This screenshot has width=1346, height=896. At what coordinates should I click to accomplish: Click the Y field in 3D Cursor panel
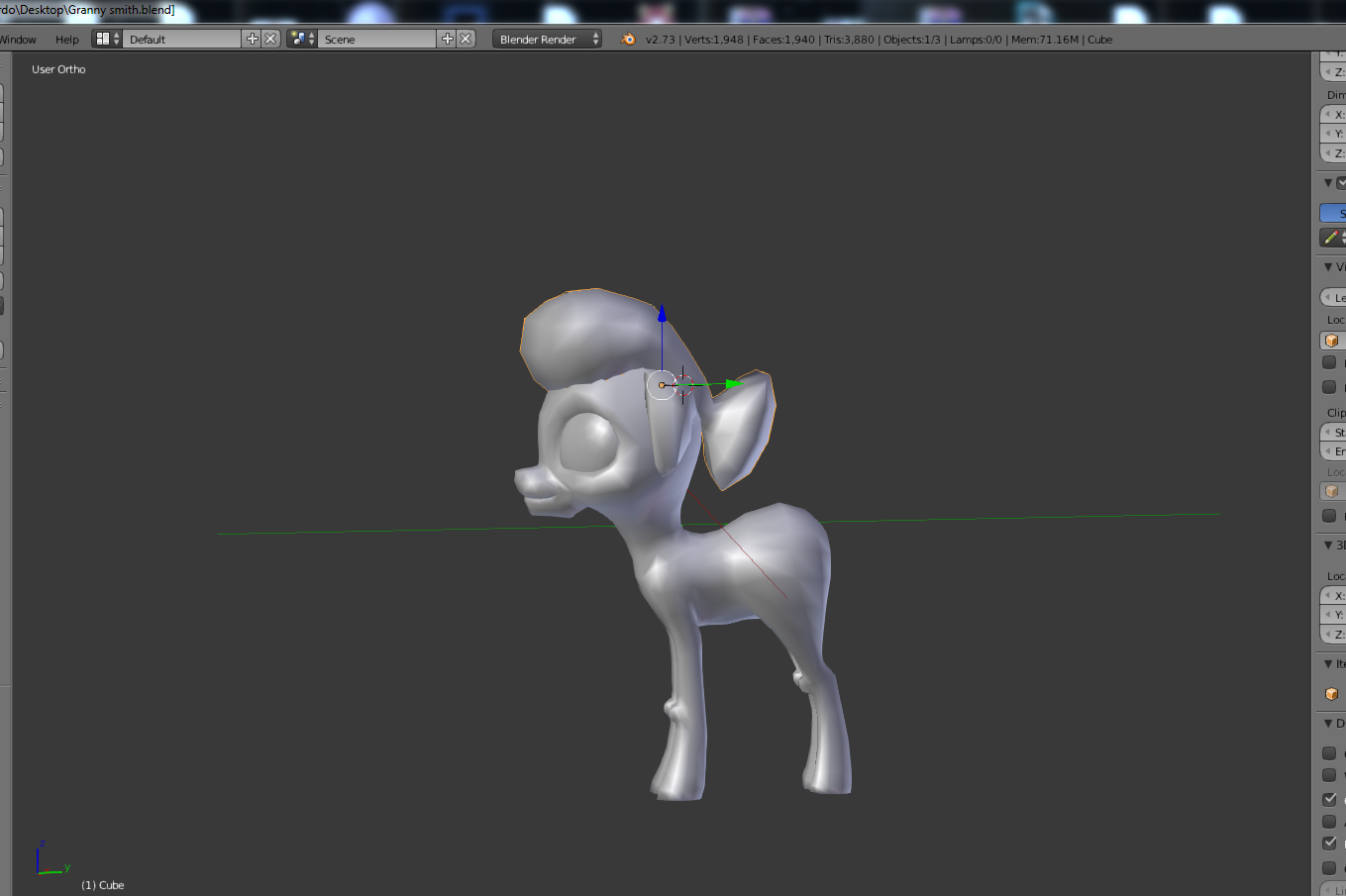pyautogui.click(x=1333, y=614)
